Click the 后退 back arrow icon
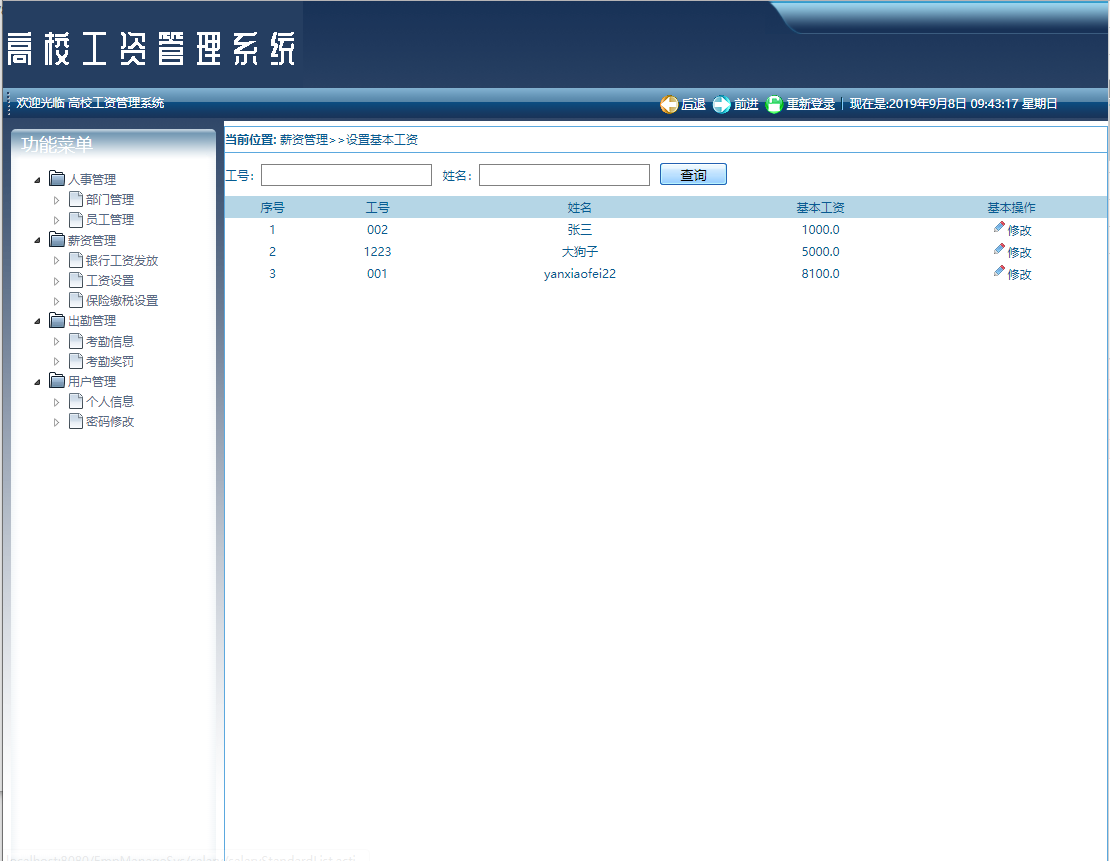1110x861 pixels. pos(669,103)
